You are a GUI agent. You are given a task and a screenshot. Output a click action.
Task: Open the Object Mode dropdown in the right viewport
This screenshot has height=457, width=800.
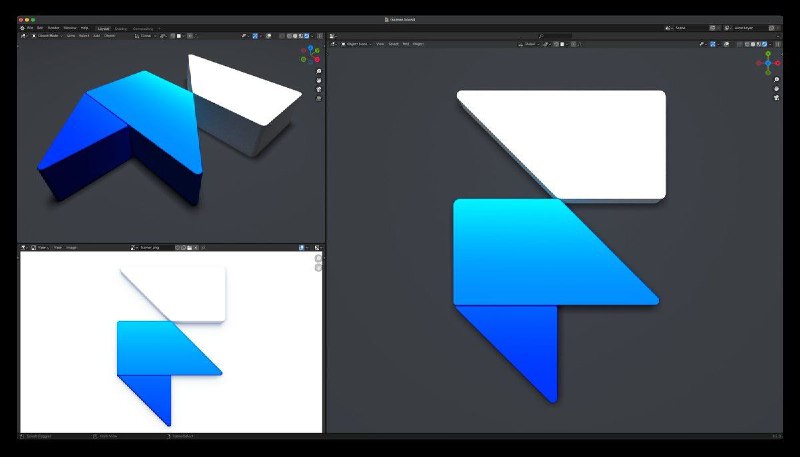pos(356,44)
